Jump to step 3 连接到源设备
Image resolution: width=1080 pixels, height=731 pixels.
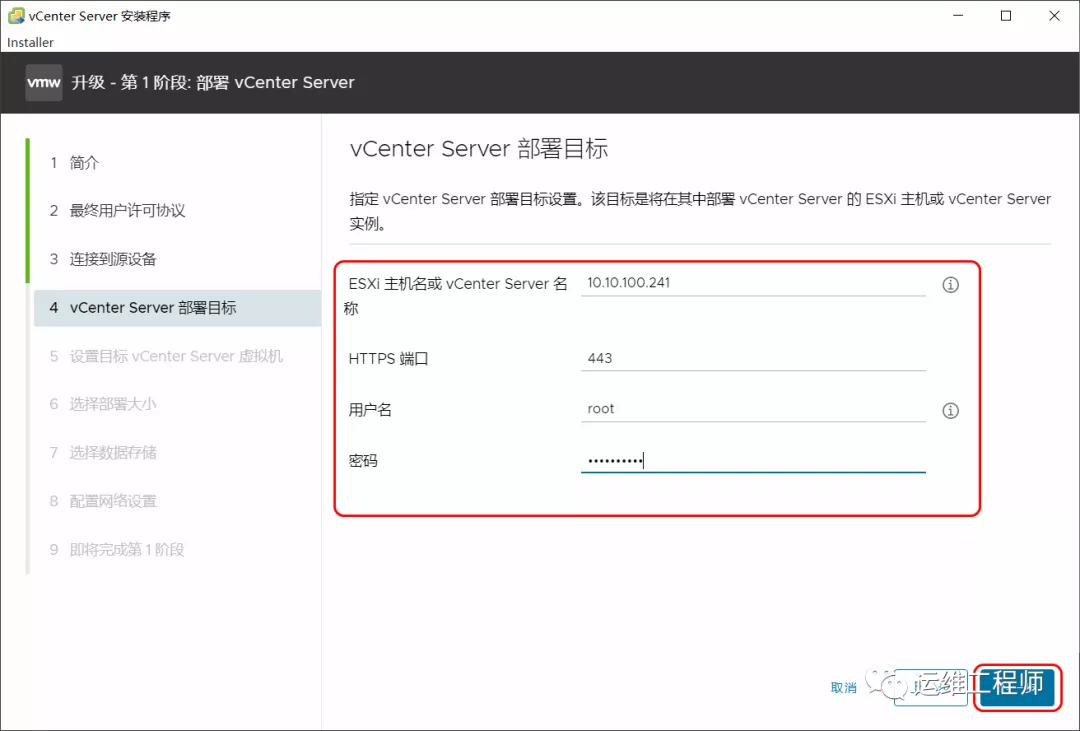coord(113,259)
